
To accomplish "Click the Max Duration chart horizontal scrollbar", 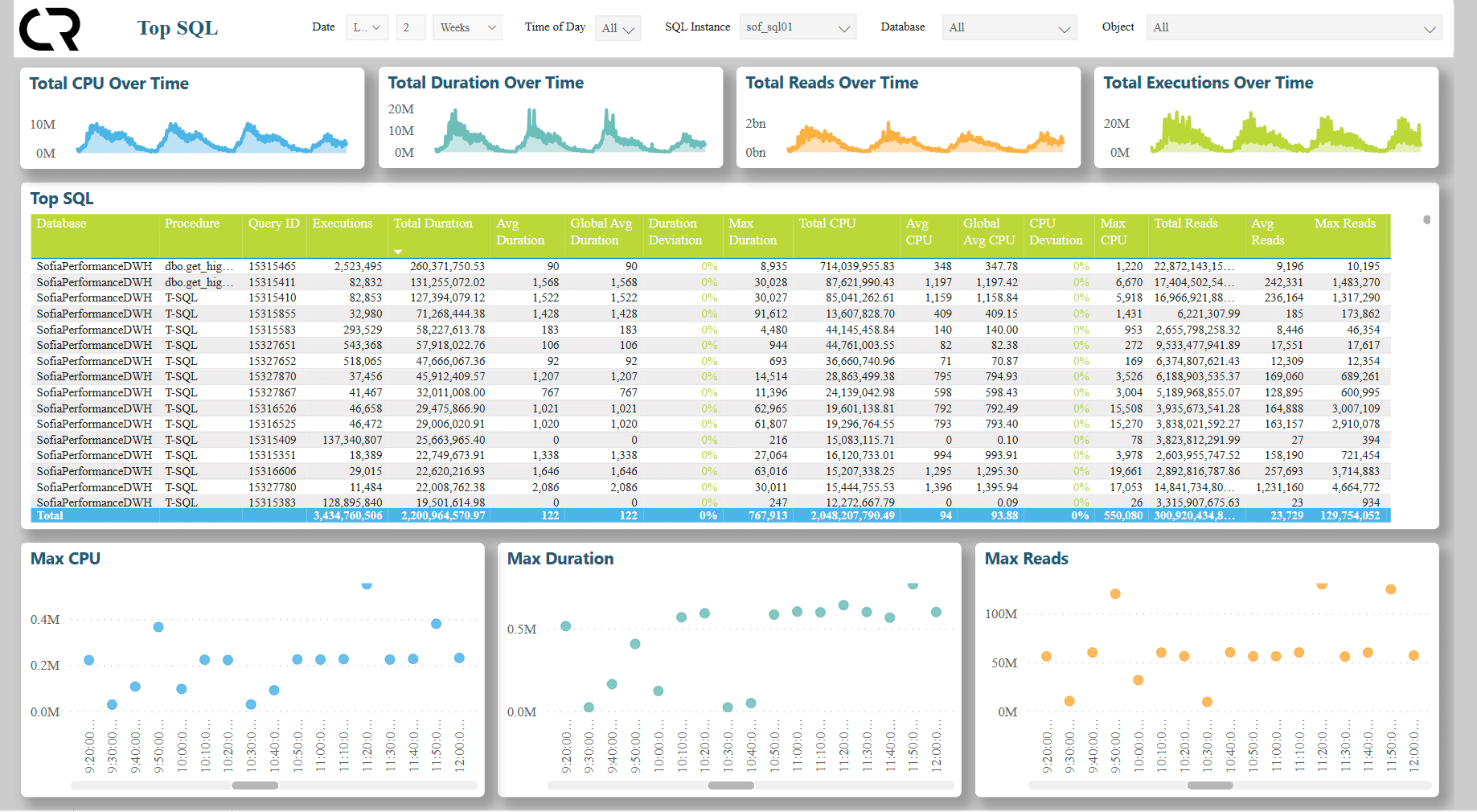I will [731, 785].
